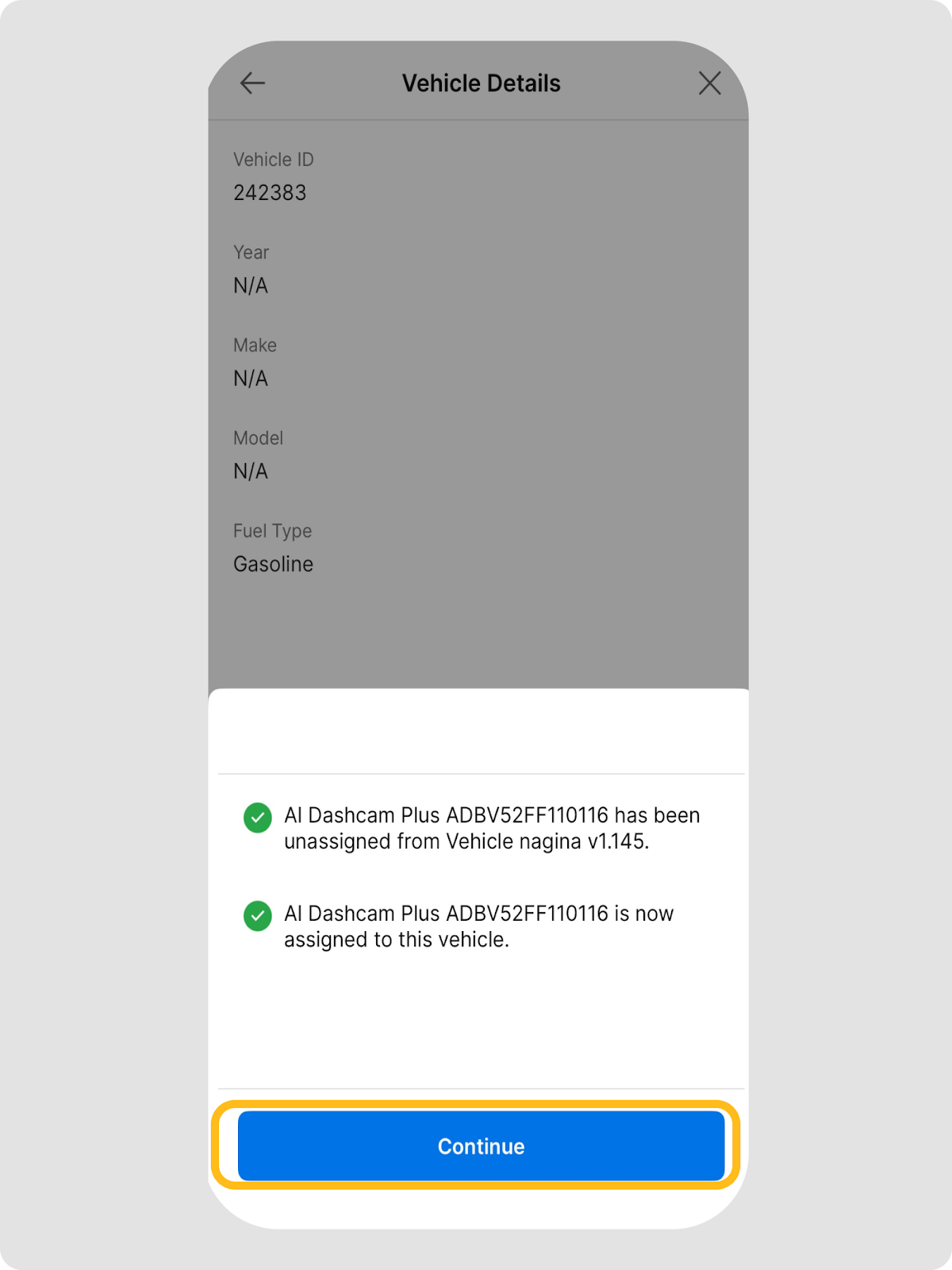Viewport: 952px width, 1270px height.
Task: Select the Year field label
Action: 251,252
